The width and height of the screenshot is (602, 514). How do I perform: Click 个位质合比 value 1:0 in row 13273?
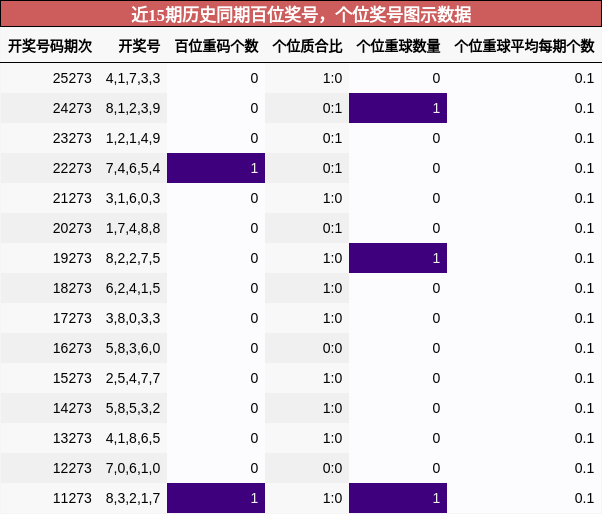(332, 438)
